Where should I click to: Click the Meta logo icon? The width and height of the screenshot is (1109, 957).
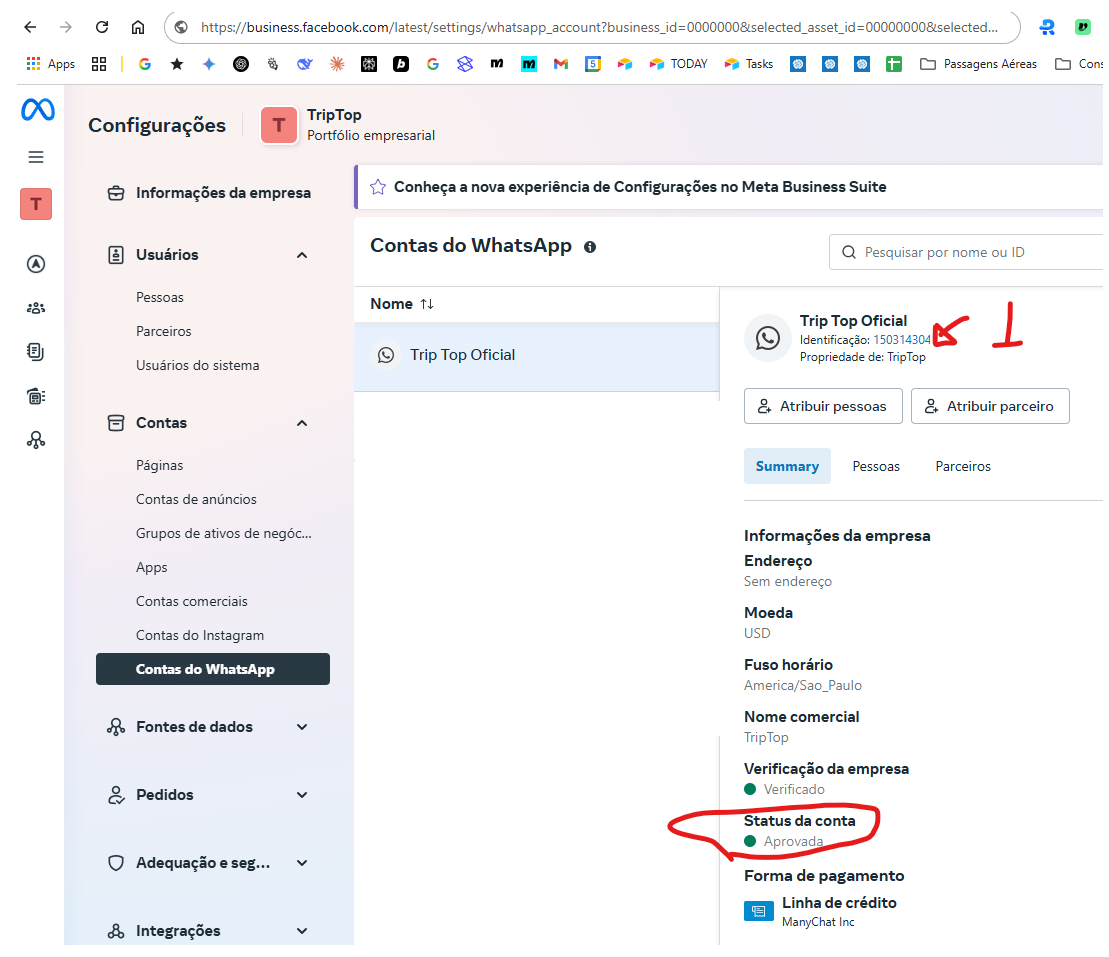tap(37, 110)
